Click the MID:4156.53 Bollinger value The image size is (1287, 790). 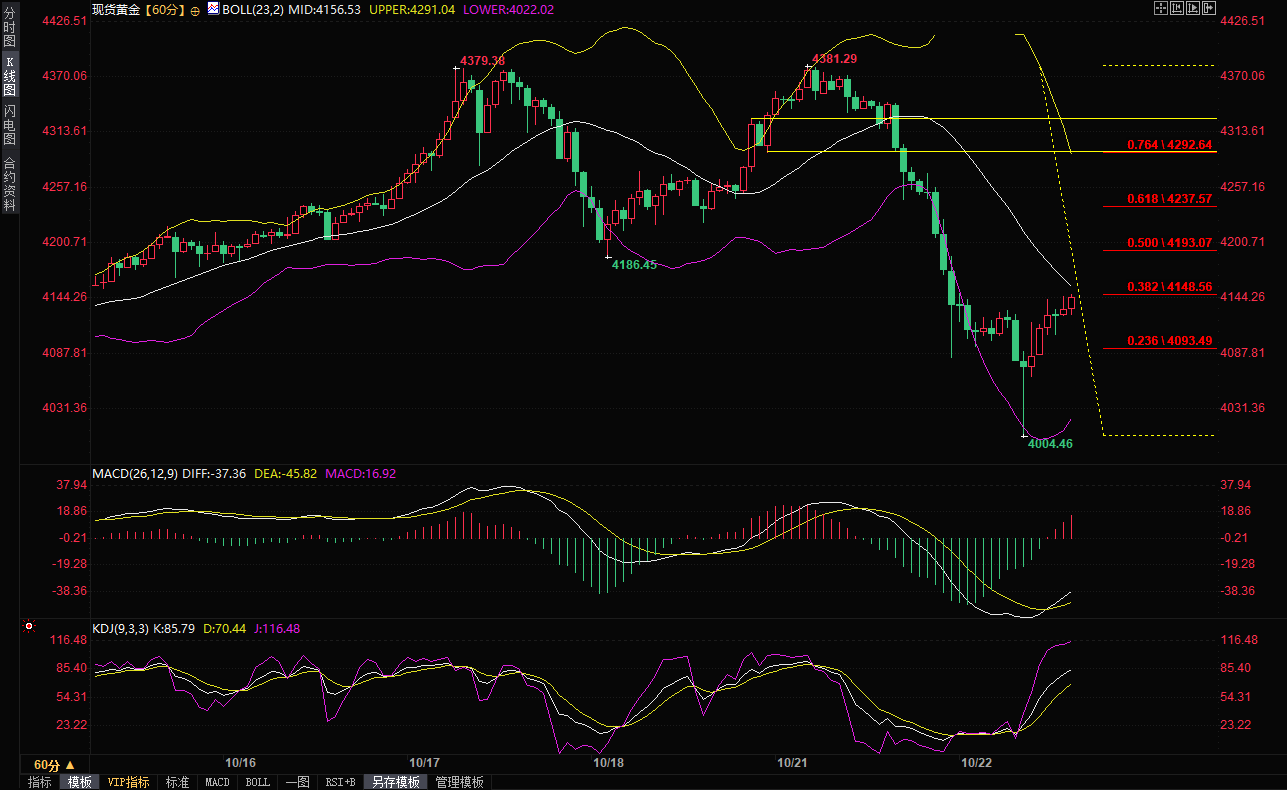pos(324,9)
